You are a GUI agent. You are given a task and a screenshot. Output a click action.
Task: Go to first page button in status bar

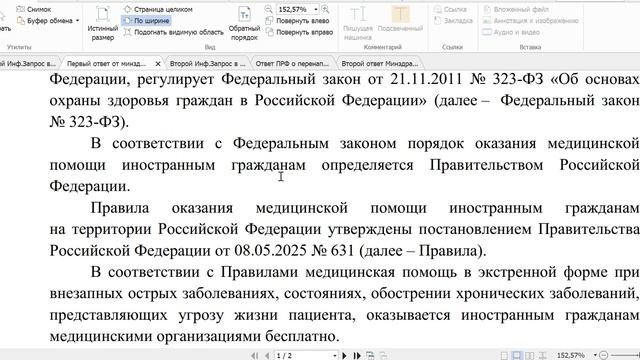click(255, 356)
